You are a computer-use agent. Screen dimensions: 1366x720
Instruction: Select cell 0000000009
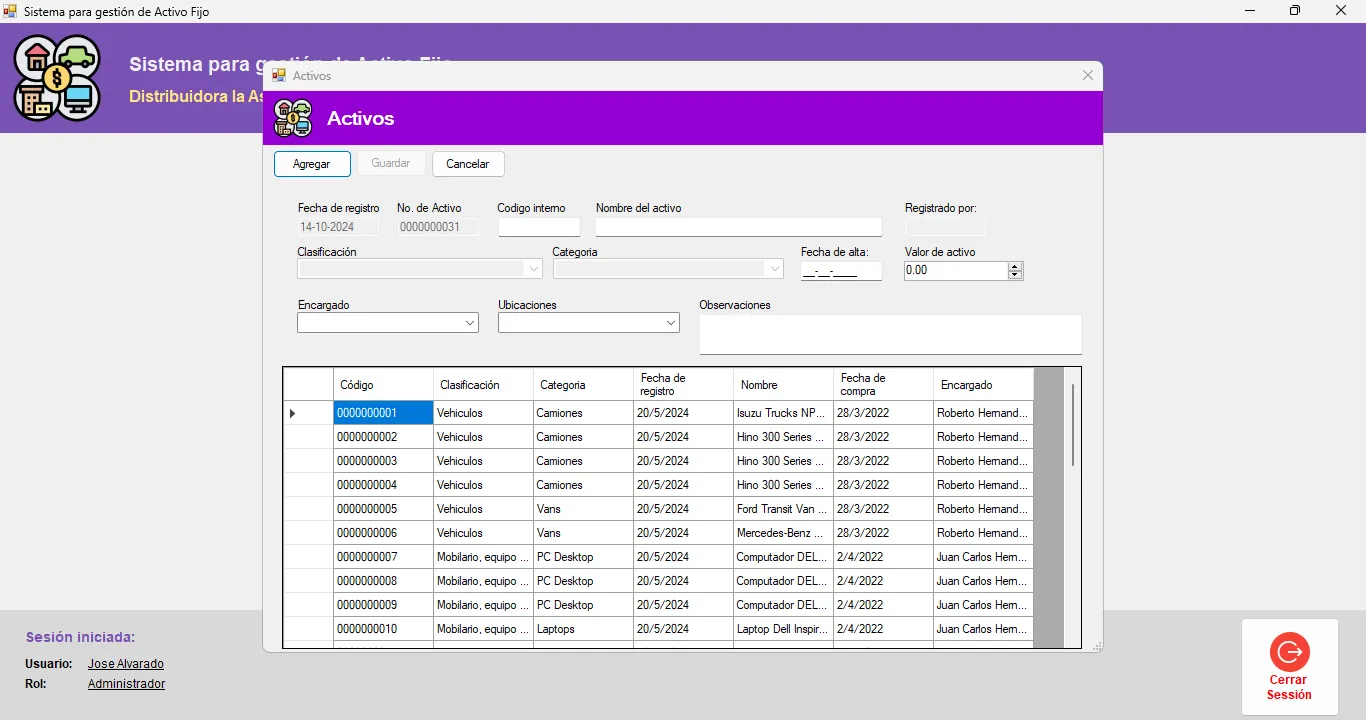tap(383, 605)
